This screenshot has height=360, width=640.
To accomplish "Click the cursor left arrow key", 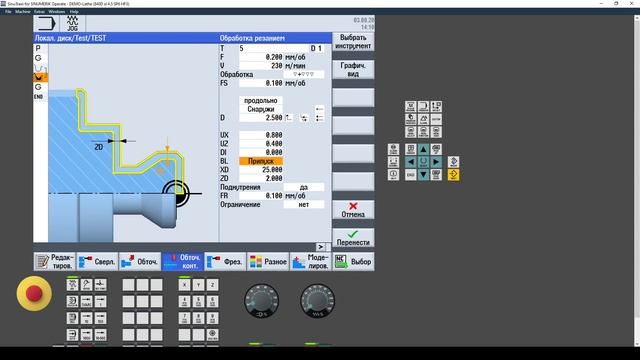I will (411, 162).
